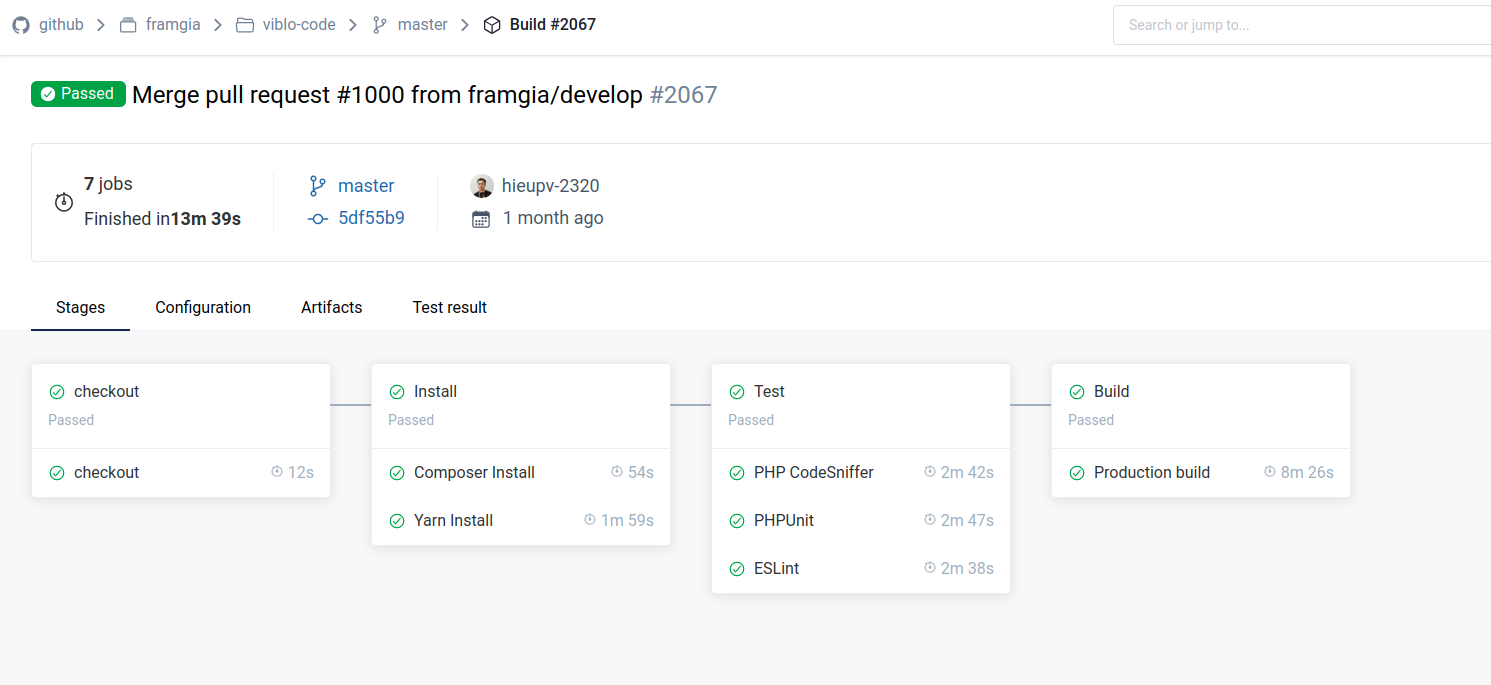This screenshot has width=1491, height=685.
Task: Click the commit icon beside 5df55b9
Action: (x=318, y=219)
